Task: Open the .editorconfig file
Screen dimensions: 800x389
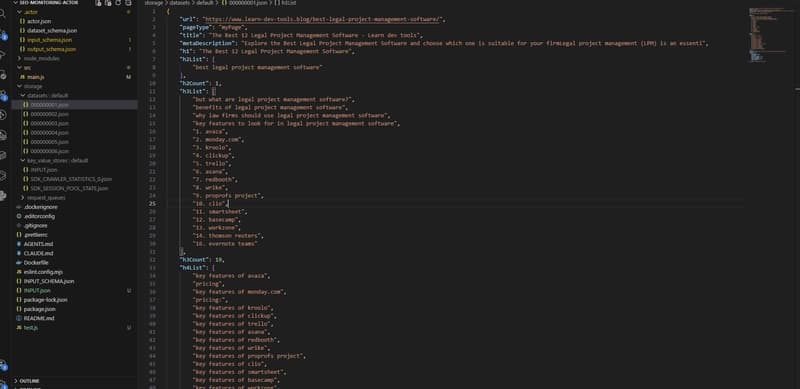Action: pyautogui.click(x=39, y=216)
